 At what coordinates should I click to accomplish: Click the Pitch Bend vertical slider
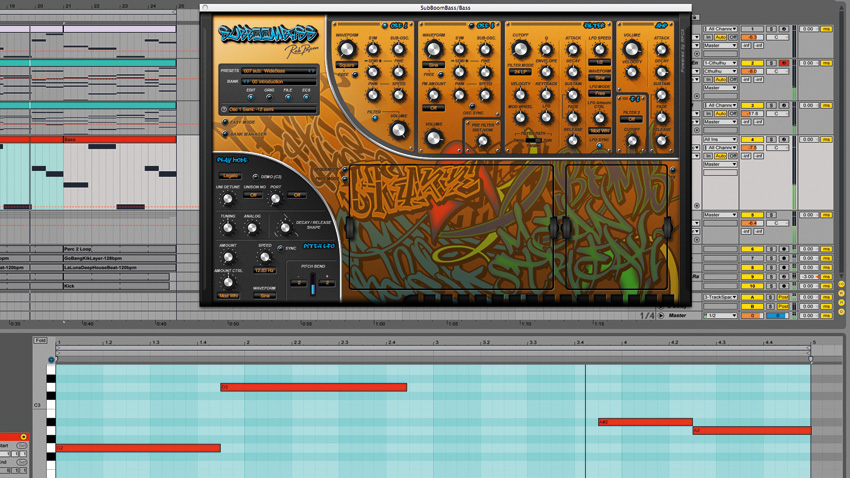click(x=313, y=284)
